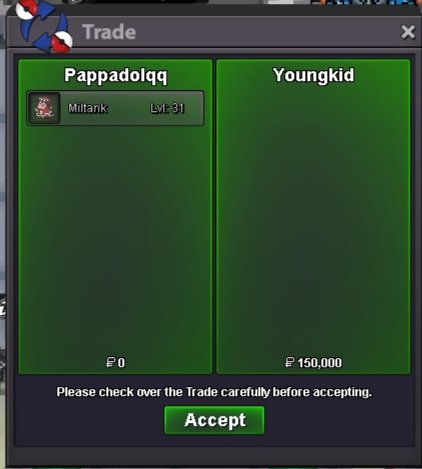The height and width of the screenshot is (469, 422).
Task: Click the trade warning message text
Action: pyautogui.click(x=214, y=392)
